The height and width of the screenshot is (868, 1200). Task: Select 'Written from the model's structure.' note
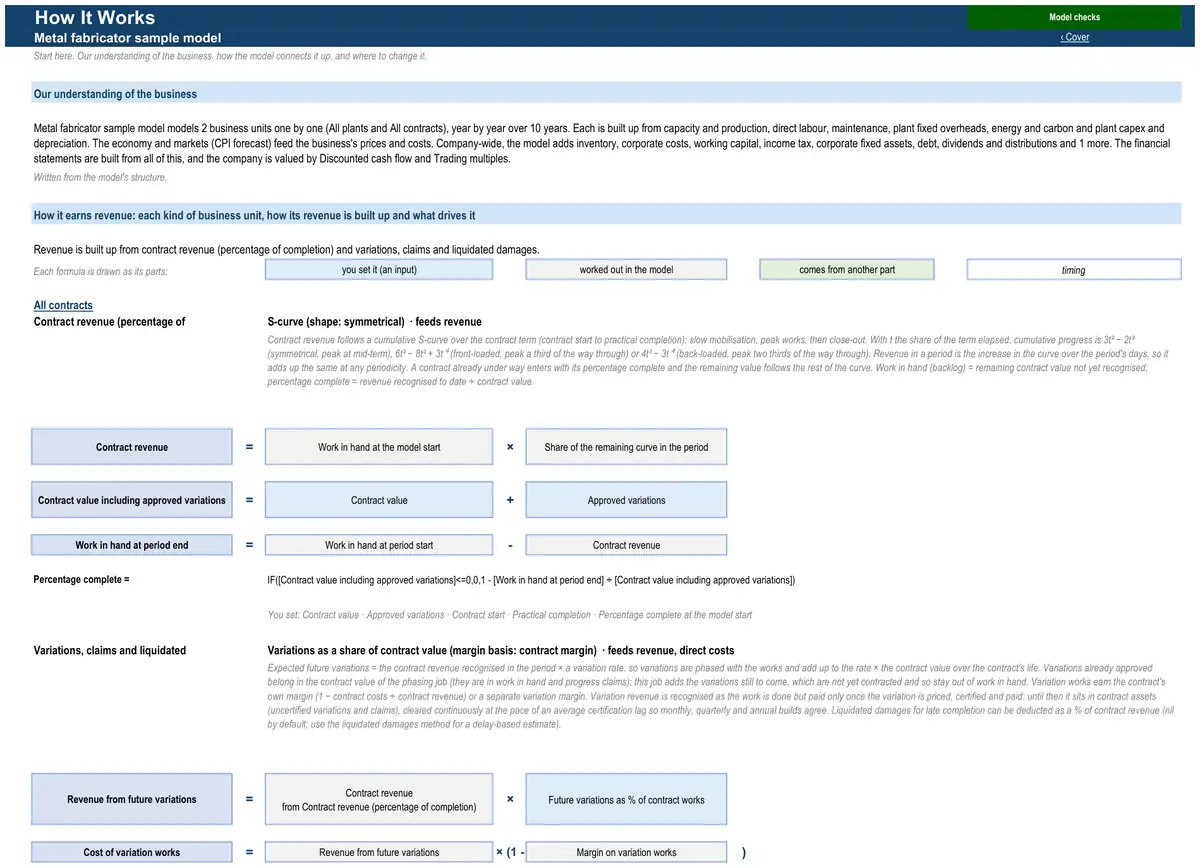point(101,177)
